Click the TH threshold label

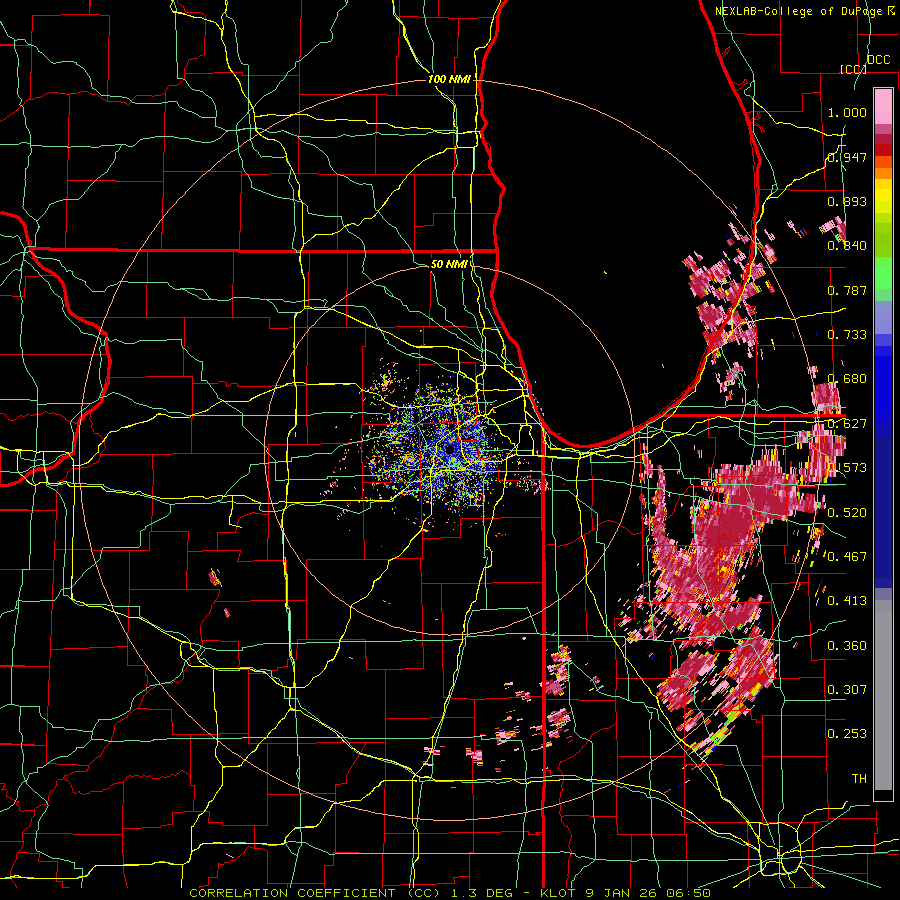[x=859, y=778]
